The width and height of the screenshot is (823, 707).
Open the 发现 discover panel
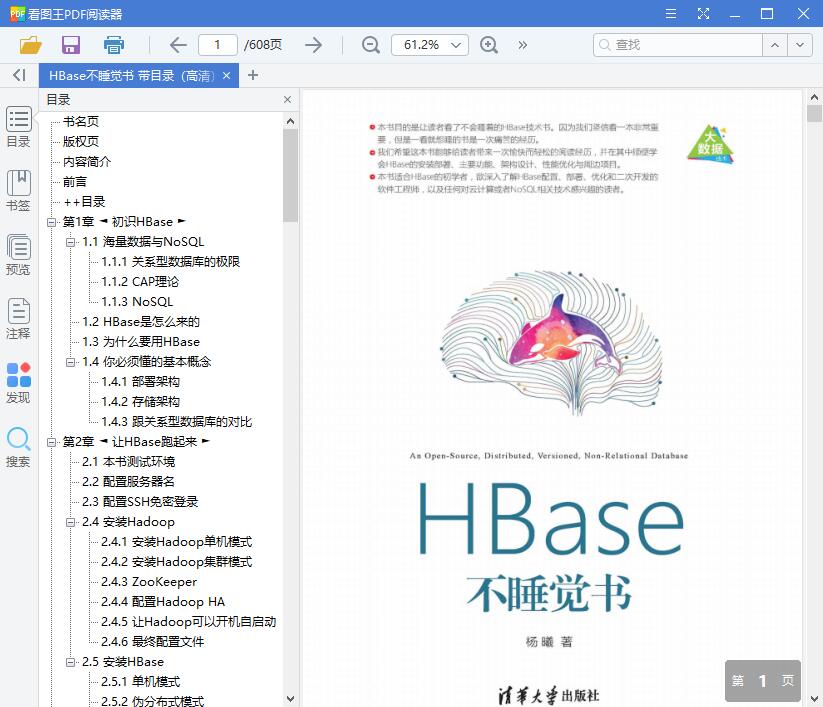click(18, 383)
